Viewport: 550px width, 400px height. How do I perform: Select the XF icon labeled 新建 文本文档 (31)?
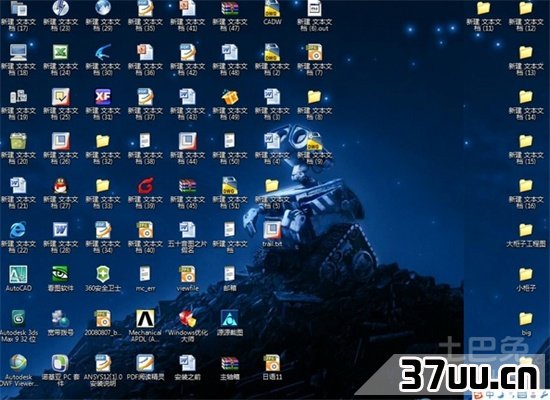click(x=103, y=96)
